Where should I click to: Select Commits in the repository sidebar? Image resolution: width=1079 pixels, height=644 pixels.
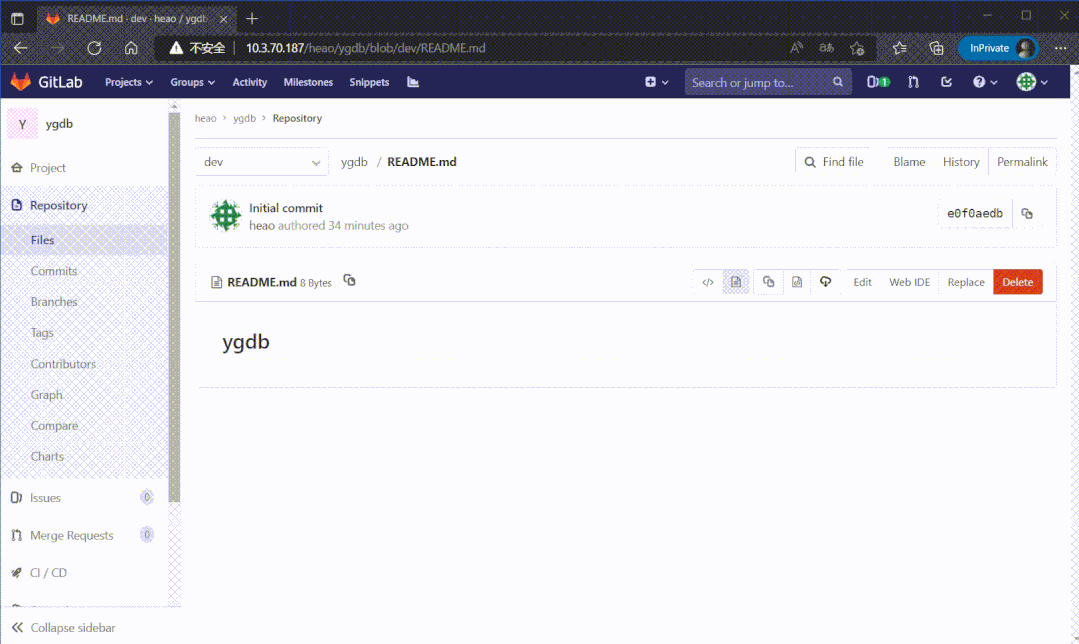point(54,271)
